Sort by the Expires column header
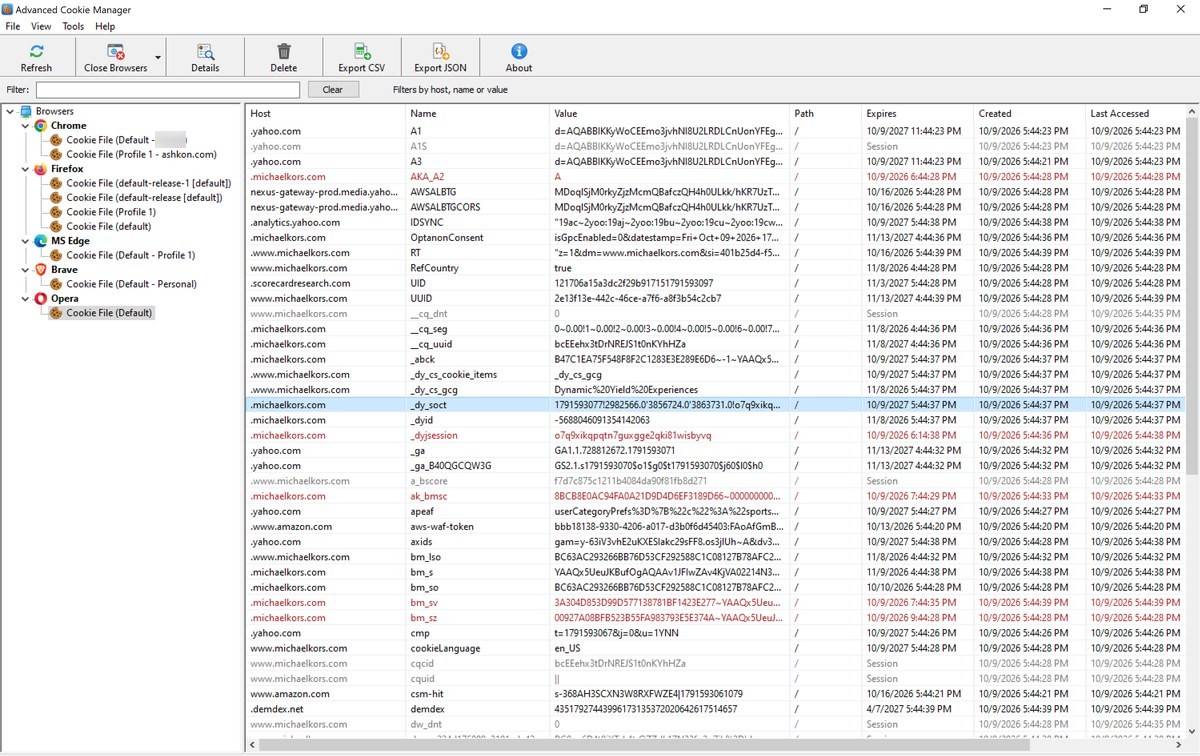The image size is (1200, 756). click(x=917, y=114)
